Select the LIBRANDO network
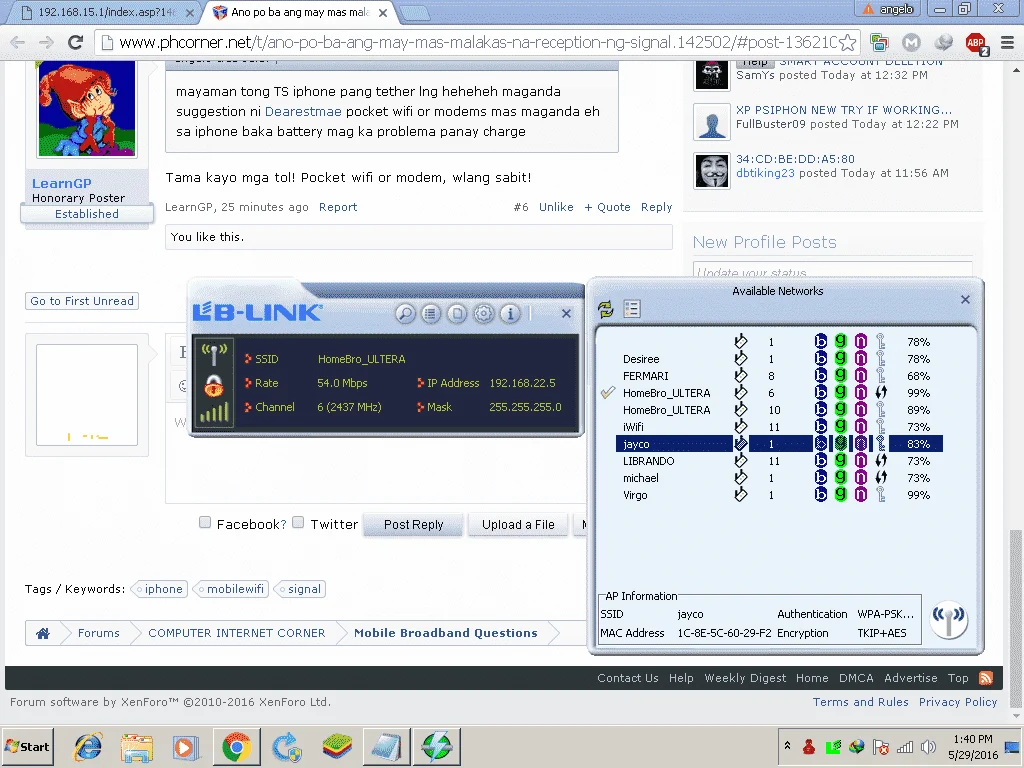 (779, 461)
